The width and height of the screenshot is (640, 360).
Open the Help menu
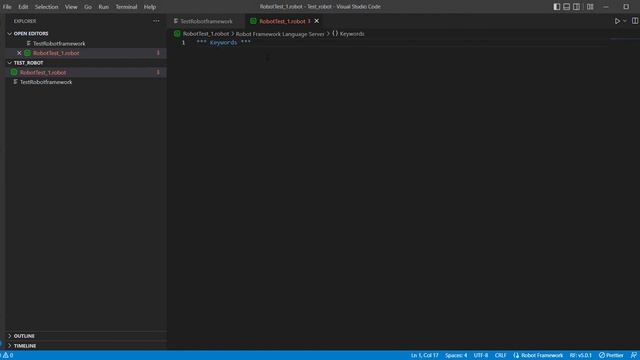[150, 7]
